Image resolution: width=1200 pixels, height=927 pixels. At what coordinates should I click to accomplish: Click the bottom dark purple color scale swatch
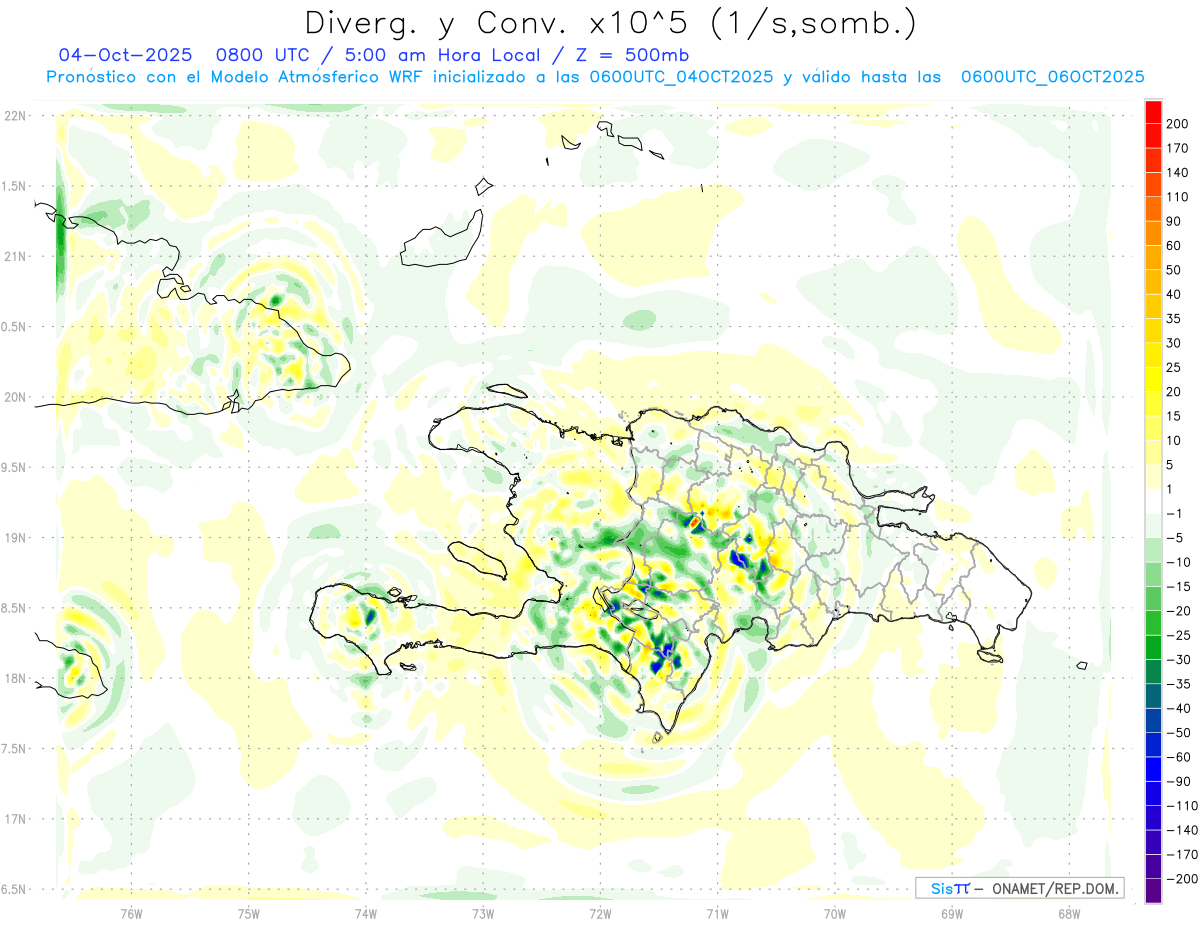1153,890
